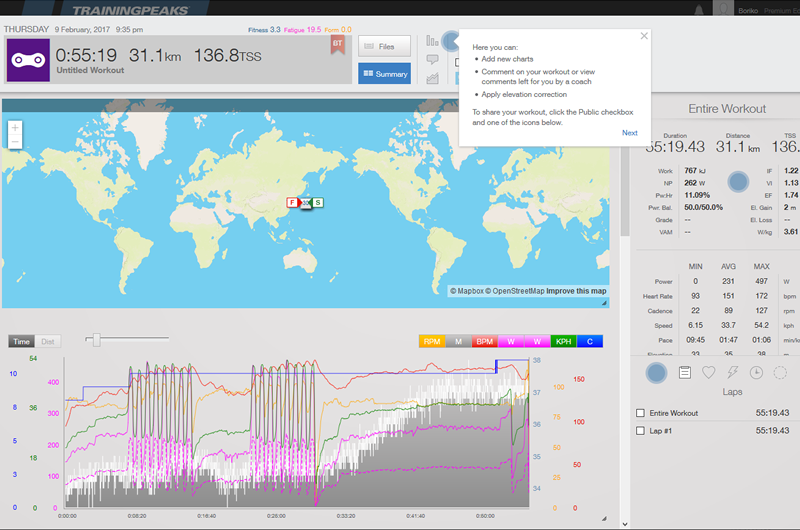This screenshot has width=800, height=530.
Task: Click the 50.0/50.0% power balance value
Action: click(704, 207)
